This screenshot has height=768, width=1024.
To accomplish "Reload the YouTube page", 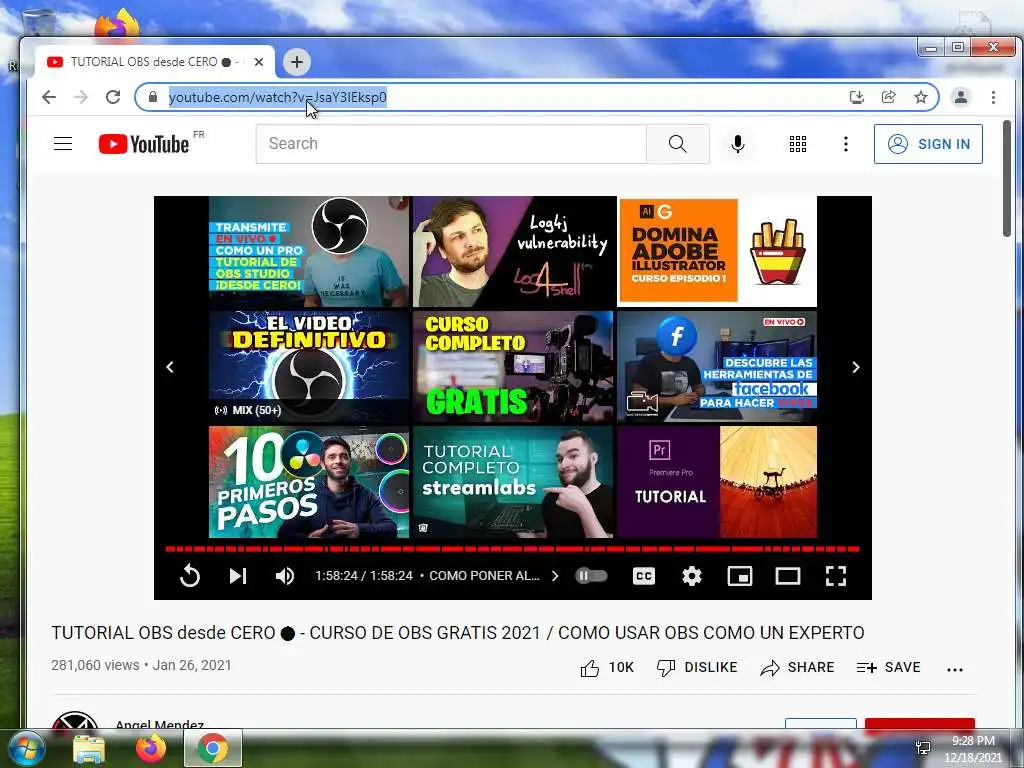I will click(113, 97).
